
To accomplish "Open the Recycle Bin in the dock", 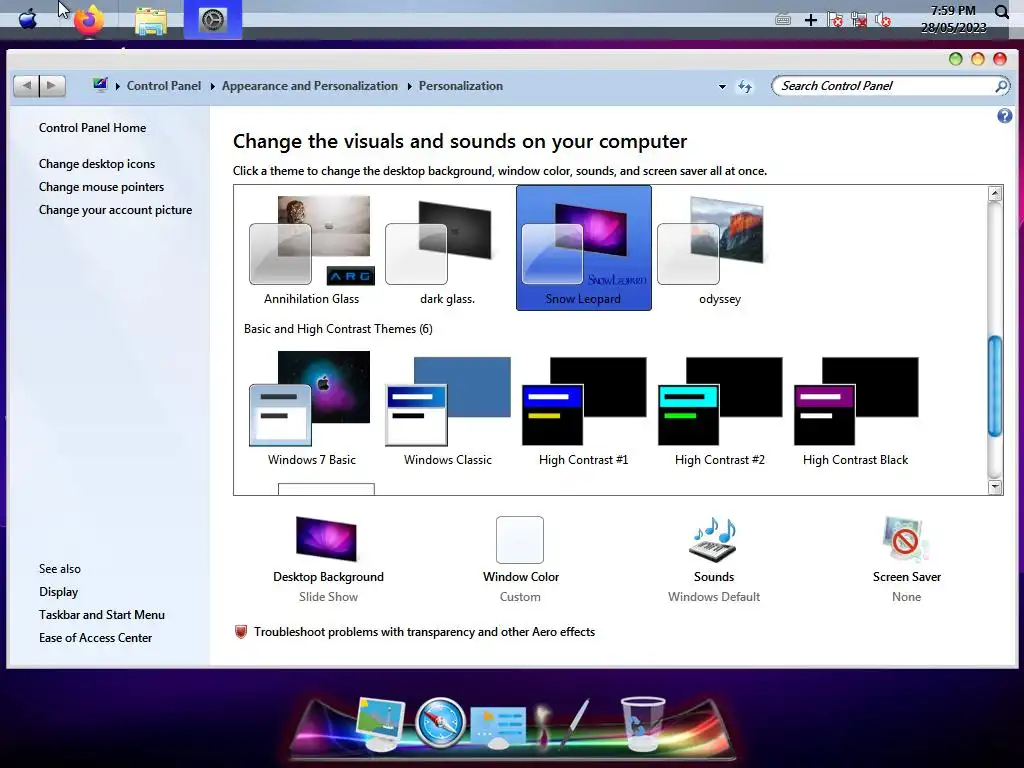I will (x=642, y=724).
